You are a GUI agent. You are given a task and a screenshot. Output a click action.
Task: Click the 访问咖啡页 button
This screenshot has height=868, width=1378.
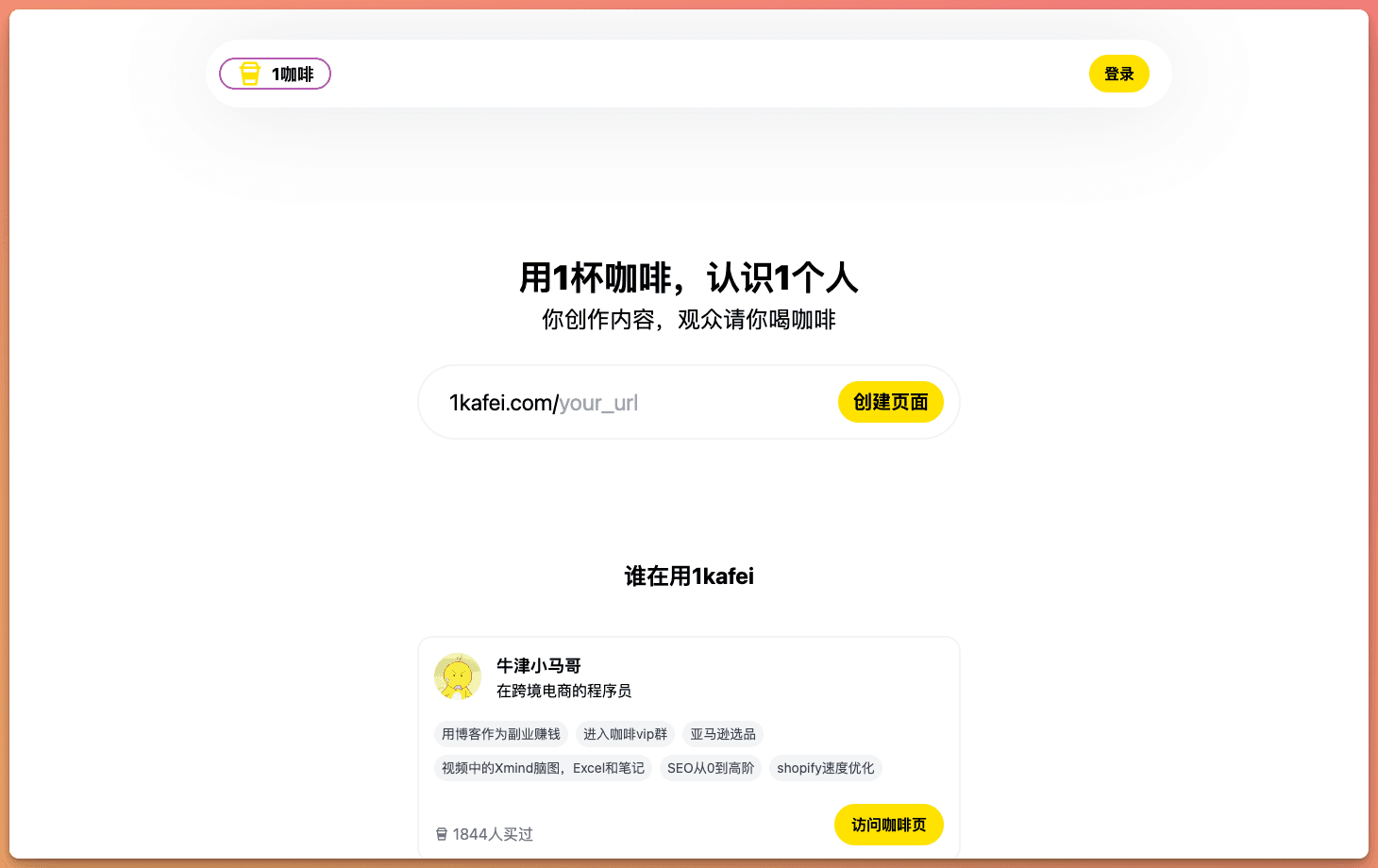click(x=889, y=825)
